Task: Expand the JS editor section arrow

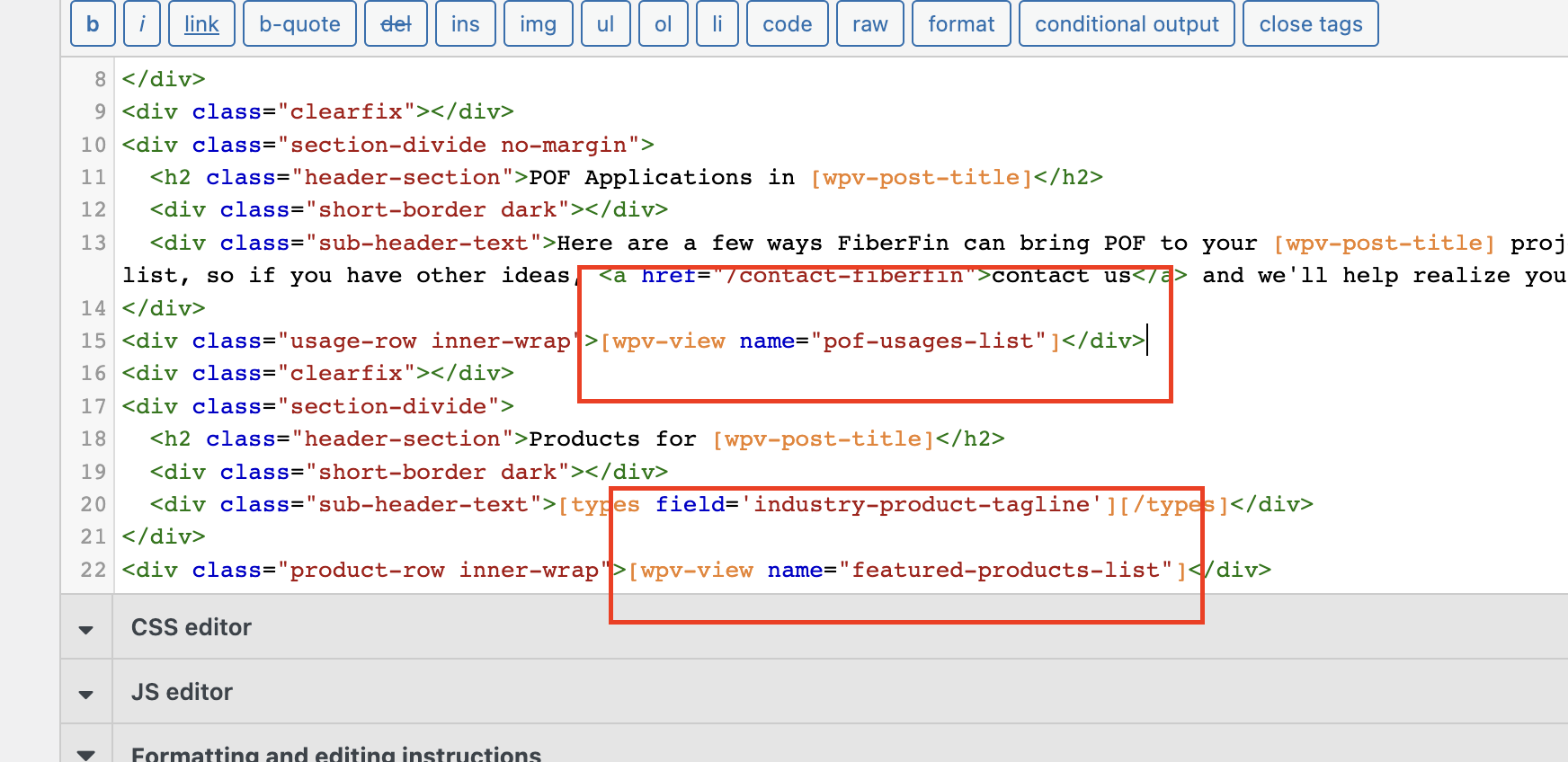Action: click(86, 693)
